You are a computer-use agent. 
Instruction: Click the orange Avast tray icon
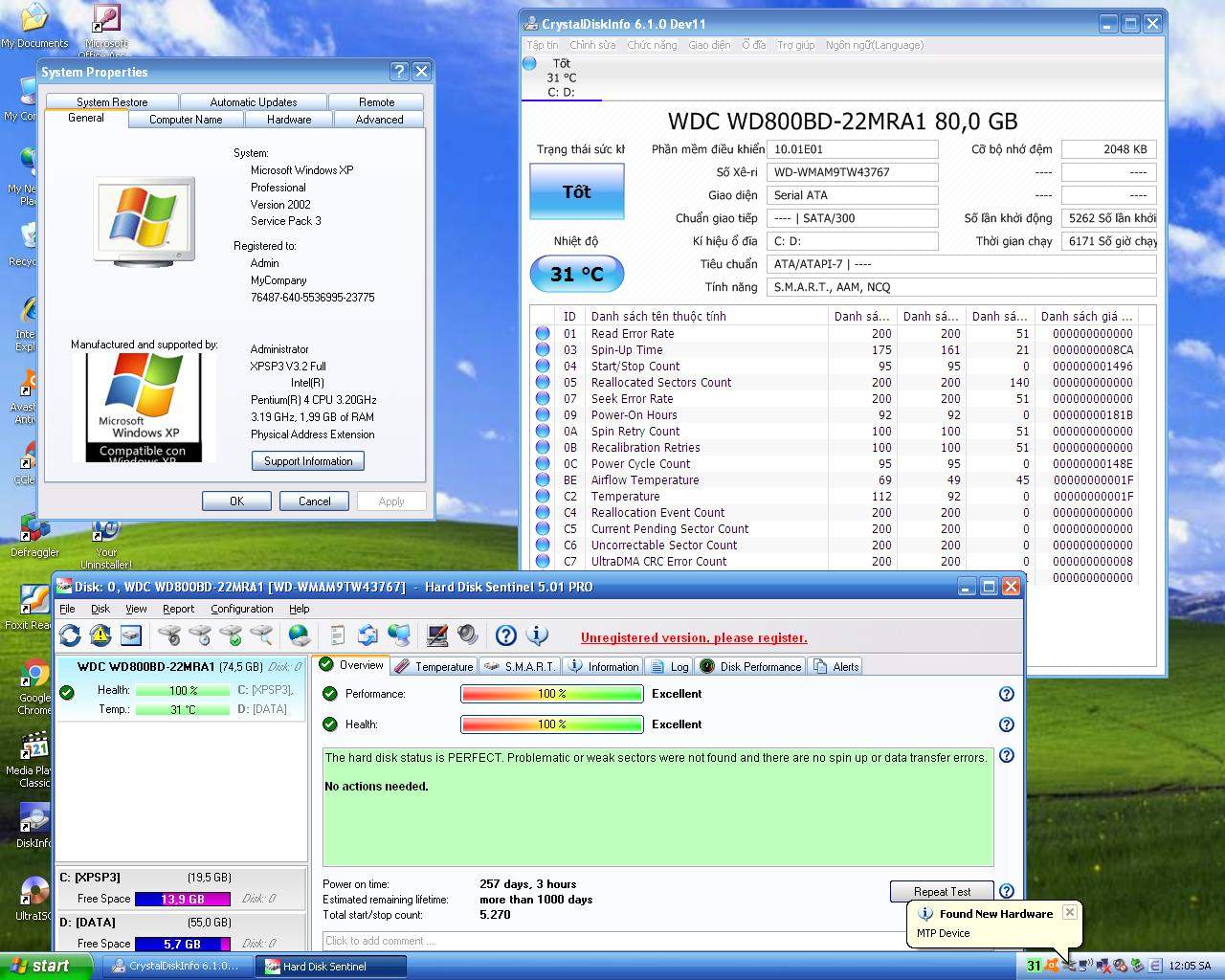coord(1052,966)
